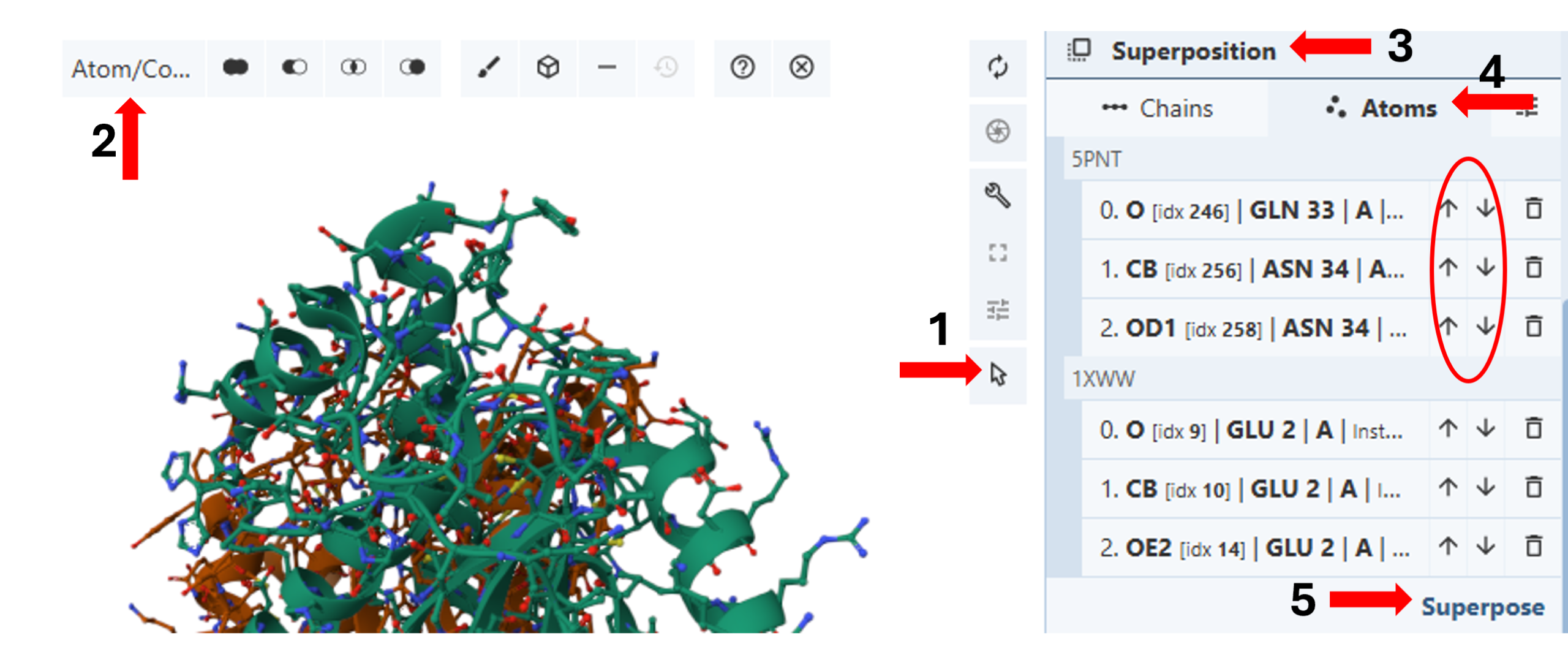1568x660 pixels.
Task: Click the minus remove-selection icon
Action: click(x=606, y=67)
